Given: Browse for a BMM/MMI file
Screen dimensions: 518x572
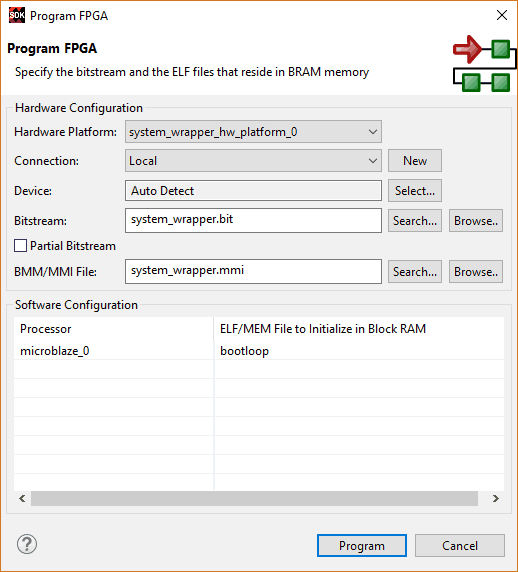Looking at the screenshot, I should click(476, 272).
